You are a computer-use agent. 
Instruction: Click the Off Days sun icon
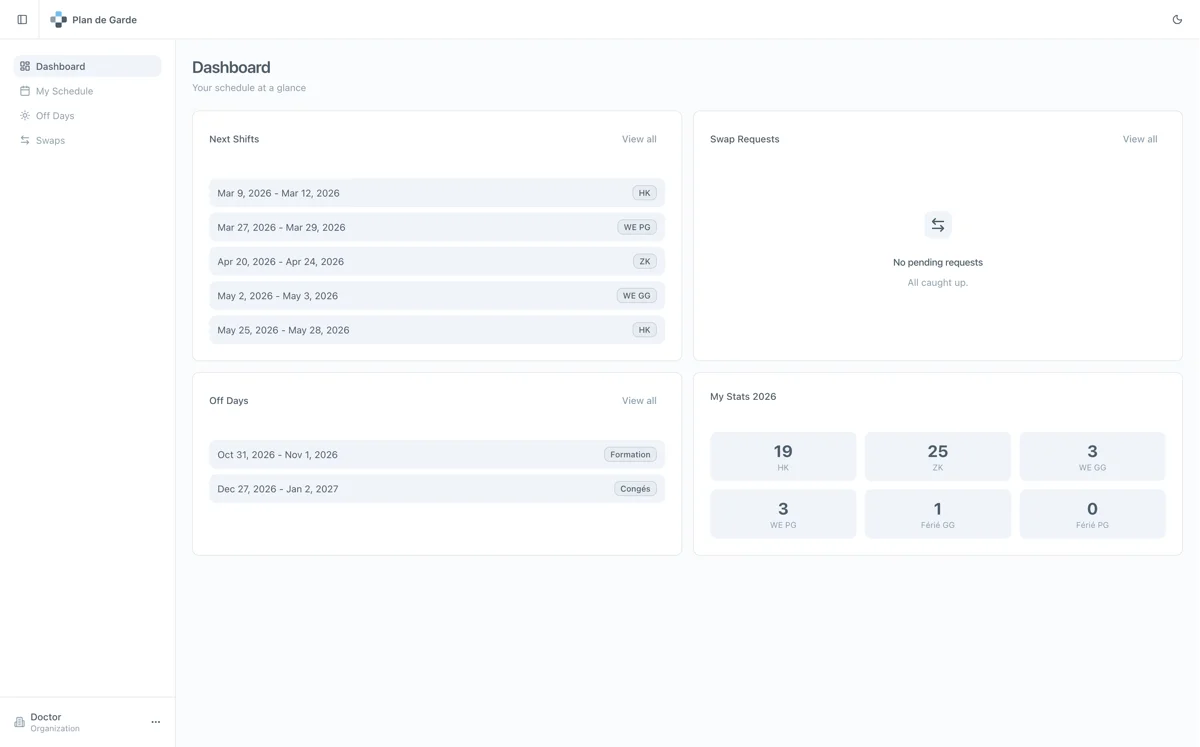coord(25,116)
